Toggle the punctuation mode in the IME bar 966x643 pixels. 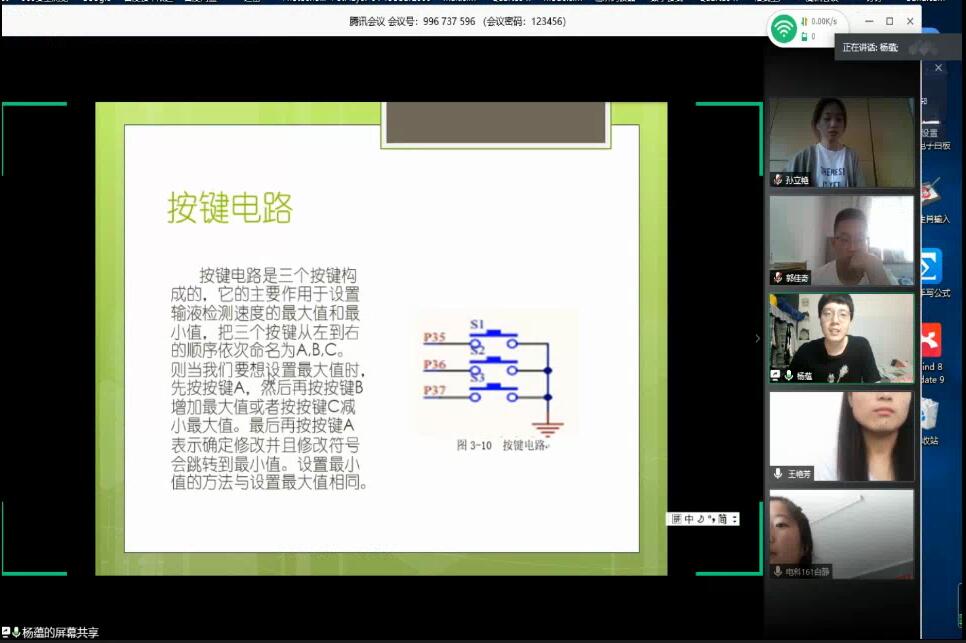coord(710,519)
